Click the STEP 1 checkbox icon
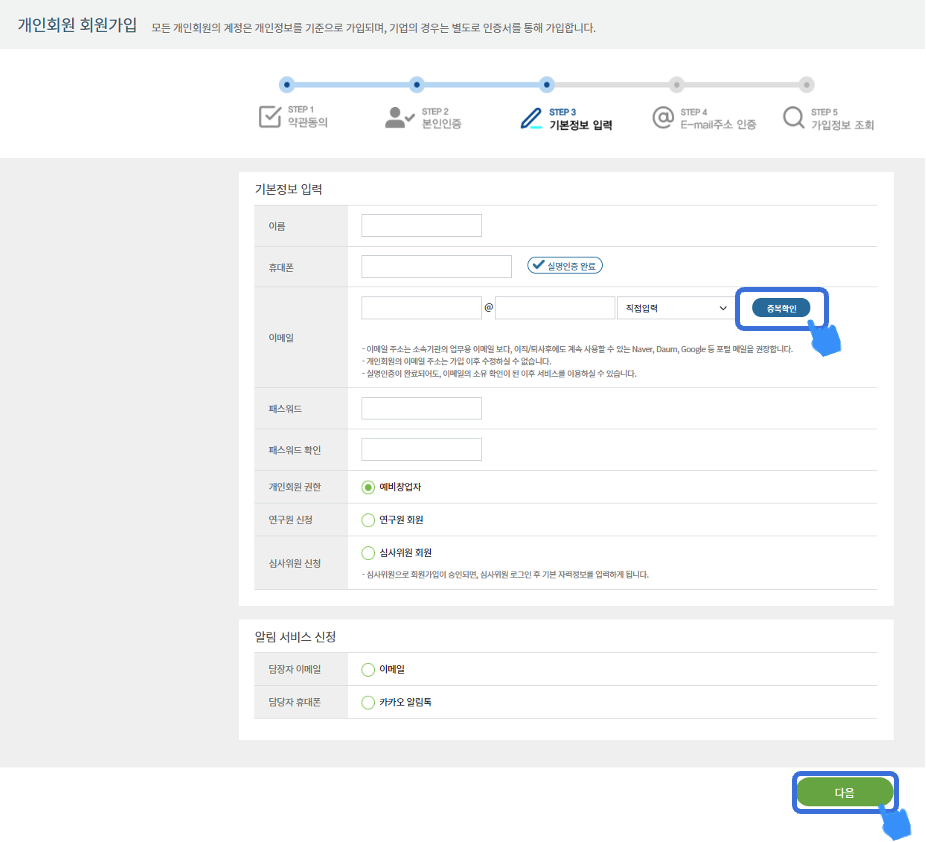 [x=270, y=117]
